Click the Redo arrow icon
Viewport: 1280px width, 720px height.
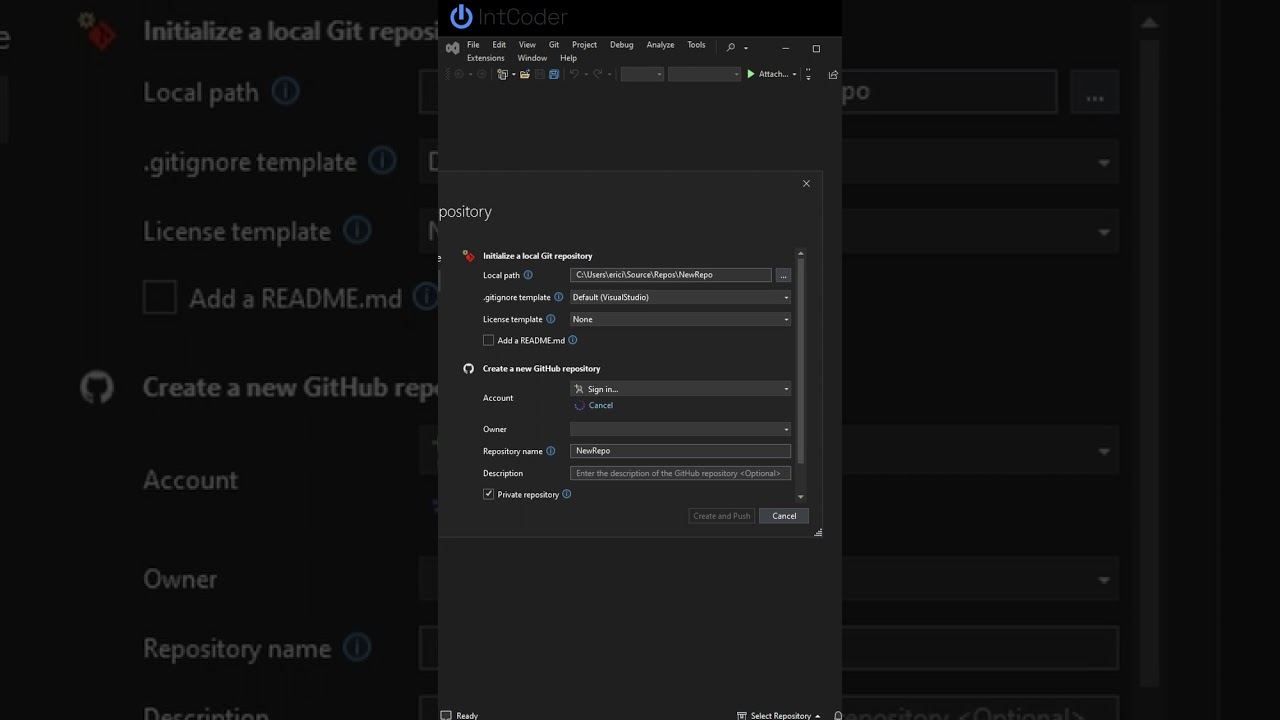click(598, 74)
